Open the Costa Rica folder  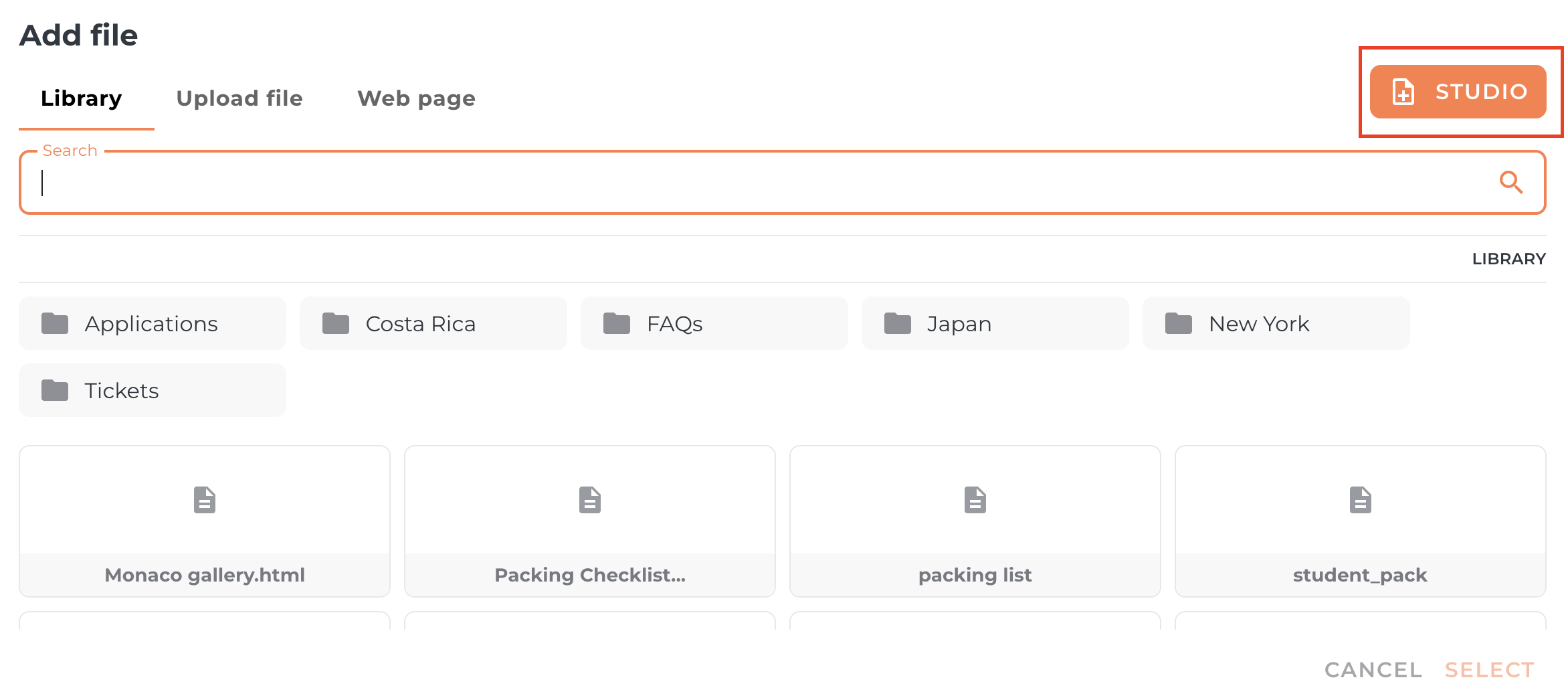(x=433, y=324)
